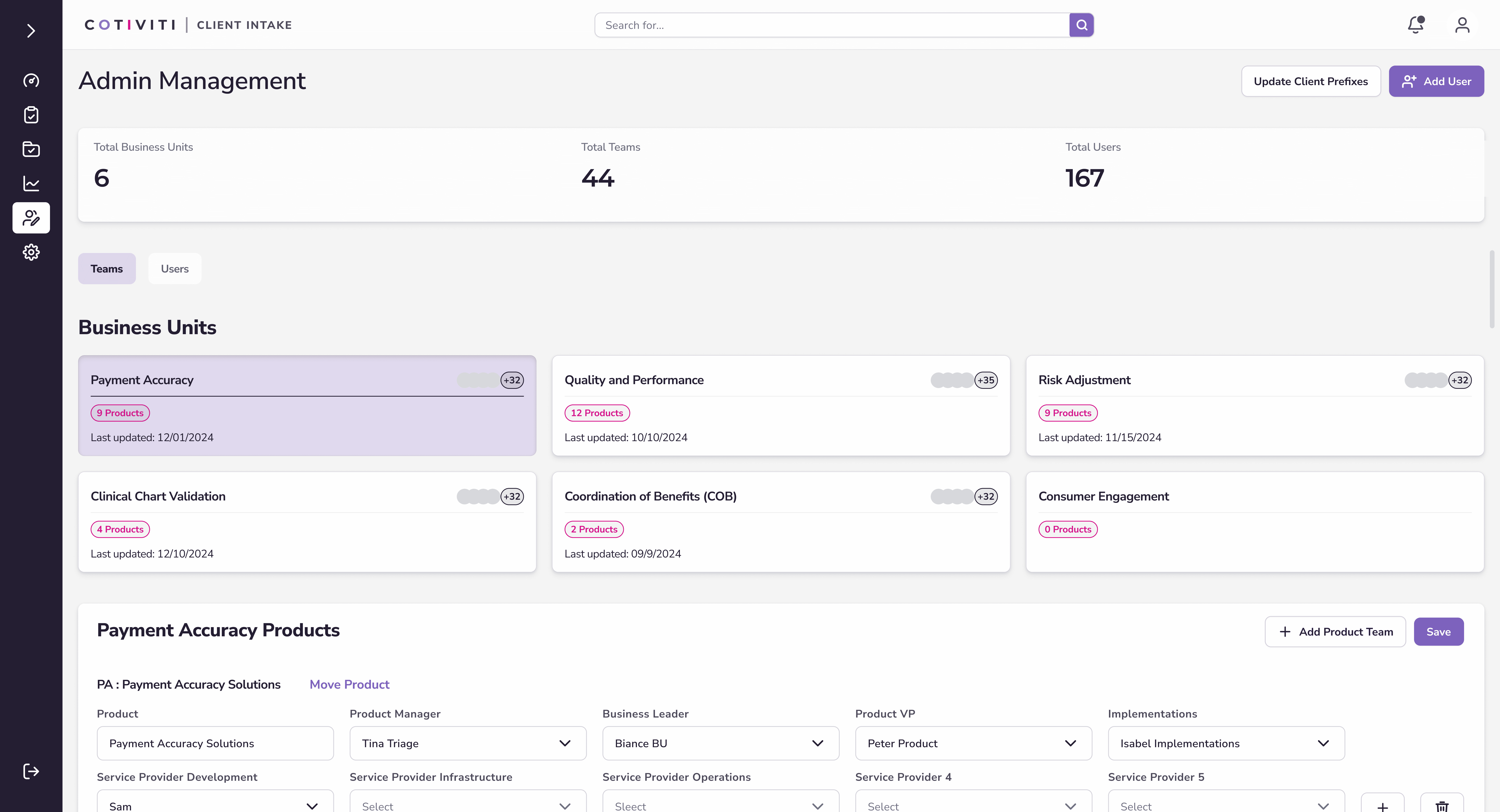The width and height of the screenshot is (1500, 812).
Task: Click the Search for input field
Action: [x=831, y=25]
